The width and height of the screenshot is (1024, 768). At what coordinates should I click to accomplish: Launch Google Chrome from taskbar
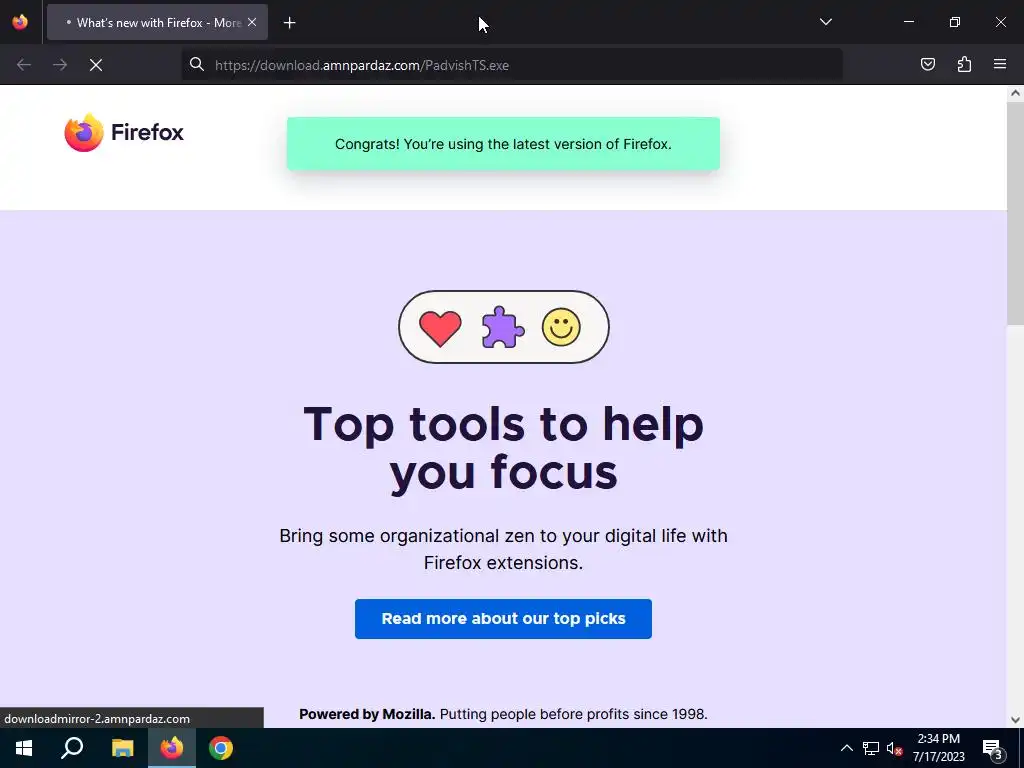point(221,748)
